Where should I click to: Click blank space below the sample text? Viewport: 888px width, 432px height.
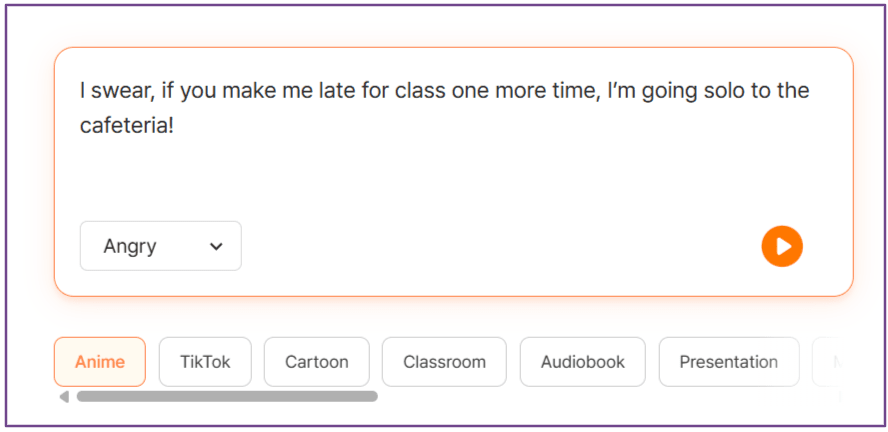coord(450,180)
